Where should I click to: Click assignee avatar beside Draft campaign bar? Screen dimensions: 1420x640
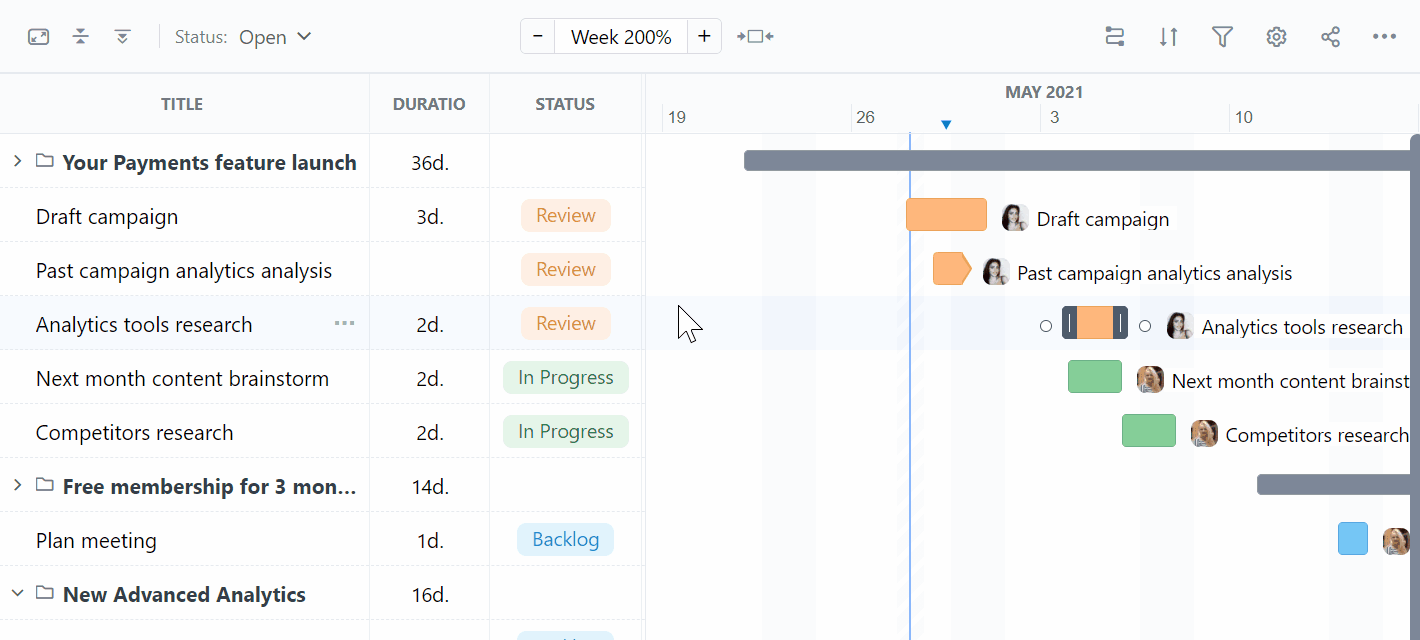click(1015, 218)
